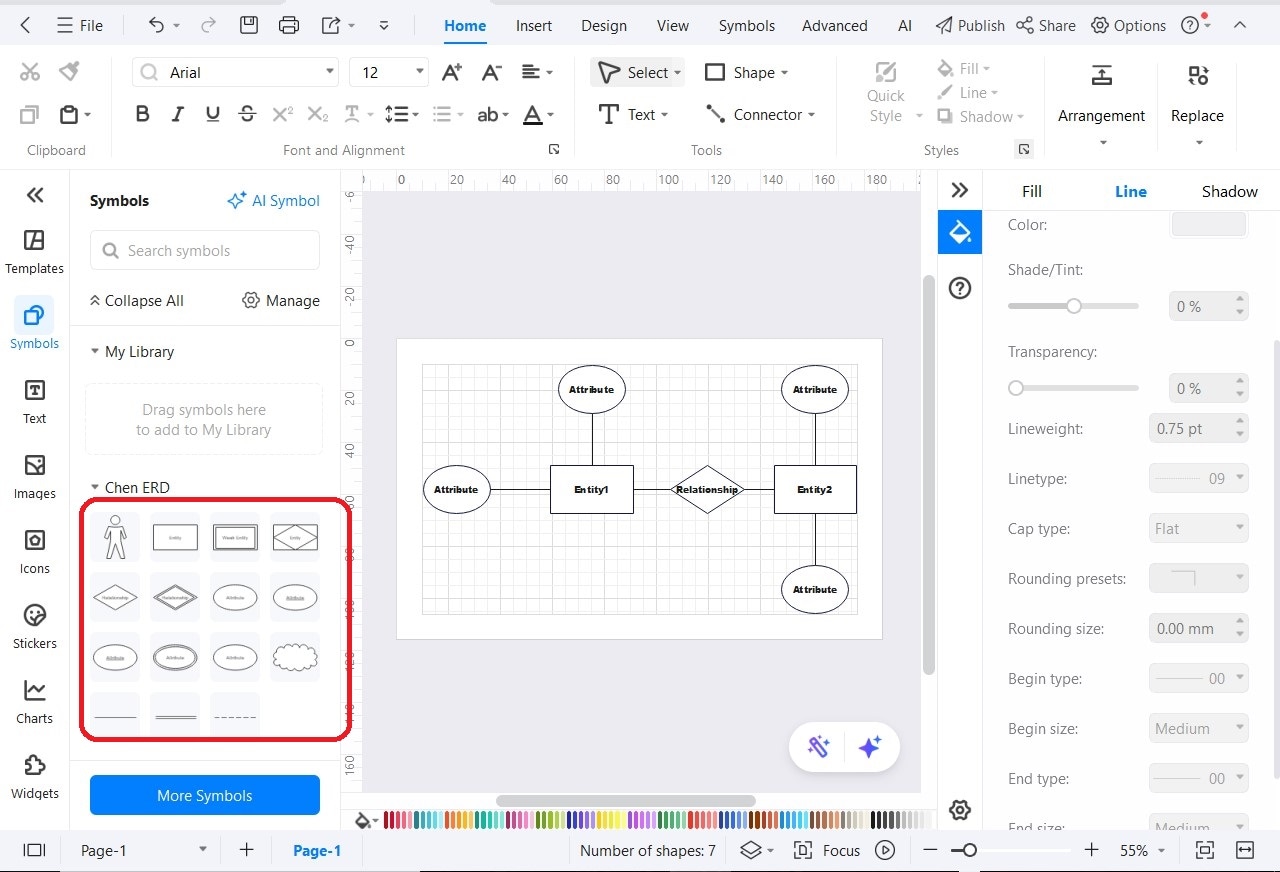Open the help question icon in right strip
Screen dimensions: 1280x872
tap(960, 289)
